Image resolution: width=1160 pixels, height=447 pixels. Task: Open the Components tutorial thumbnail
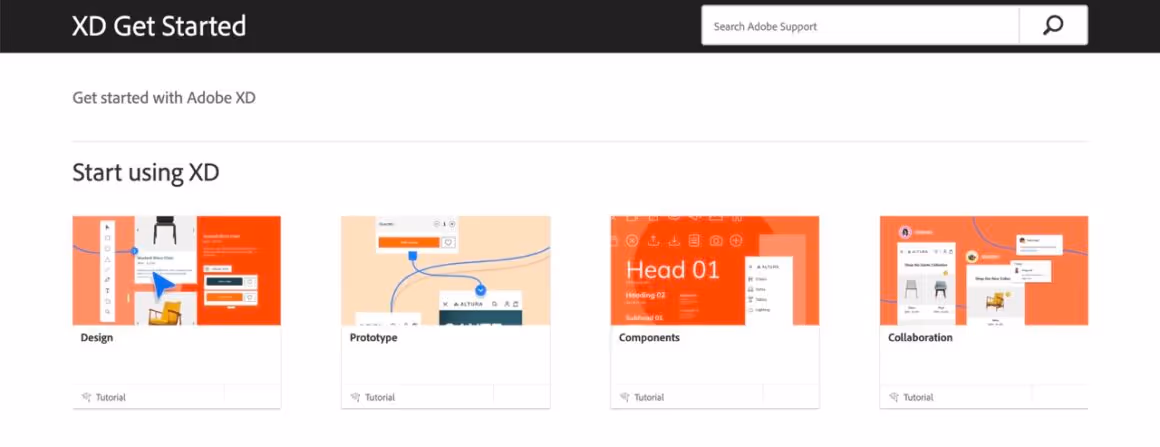pos(715,270)
